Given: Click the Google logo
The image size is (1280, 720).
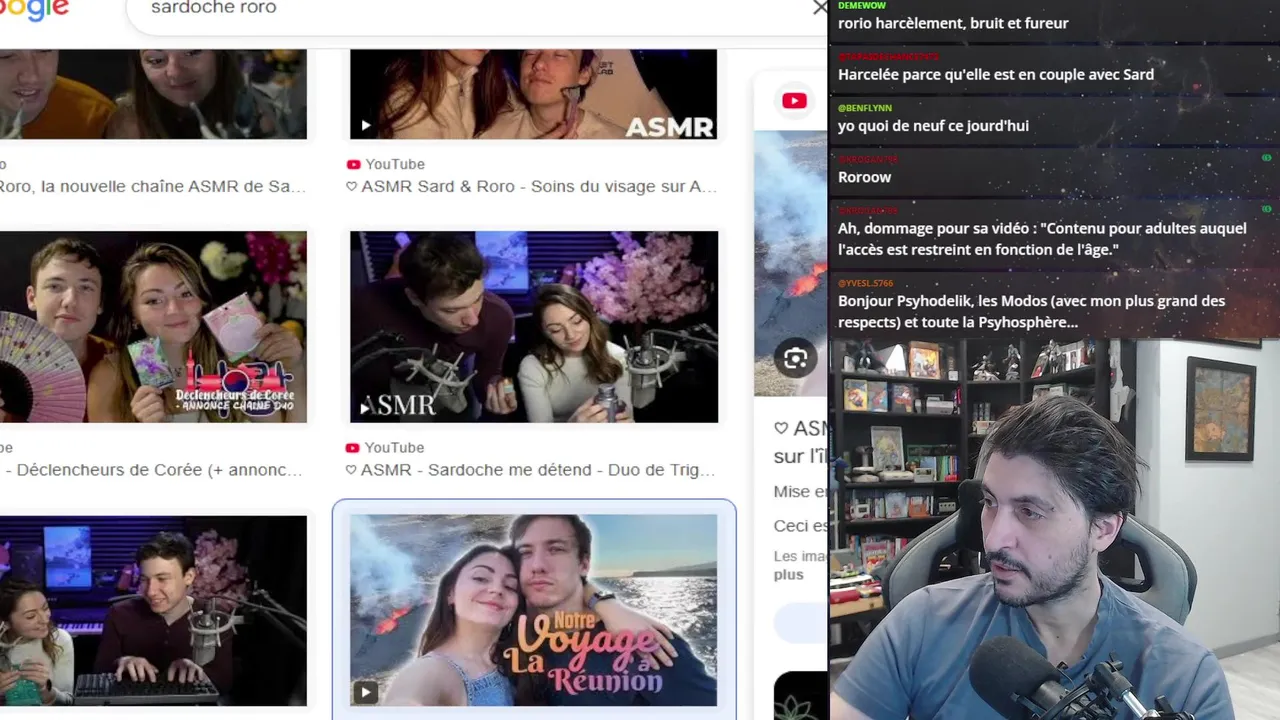Looking at the screenshot, I should [35, 10].
